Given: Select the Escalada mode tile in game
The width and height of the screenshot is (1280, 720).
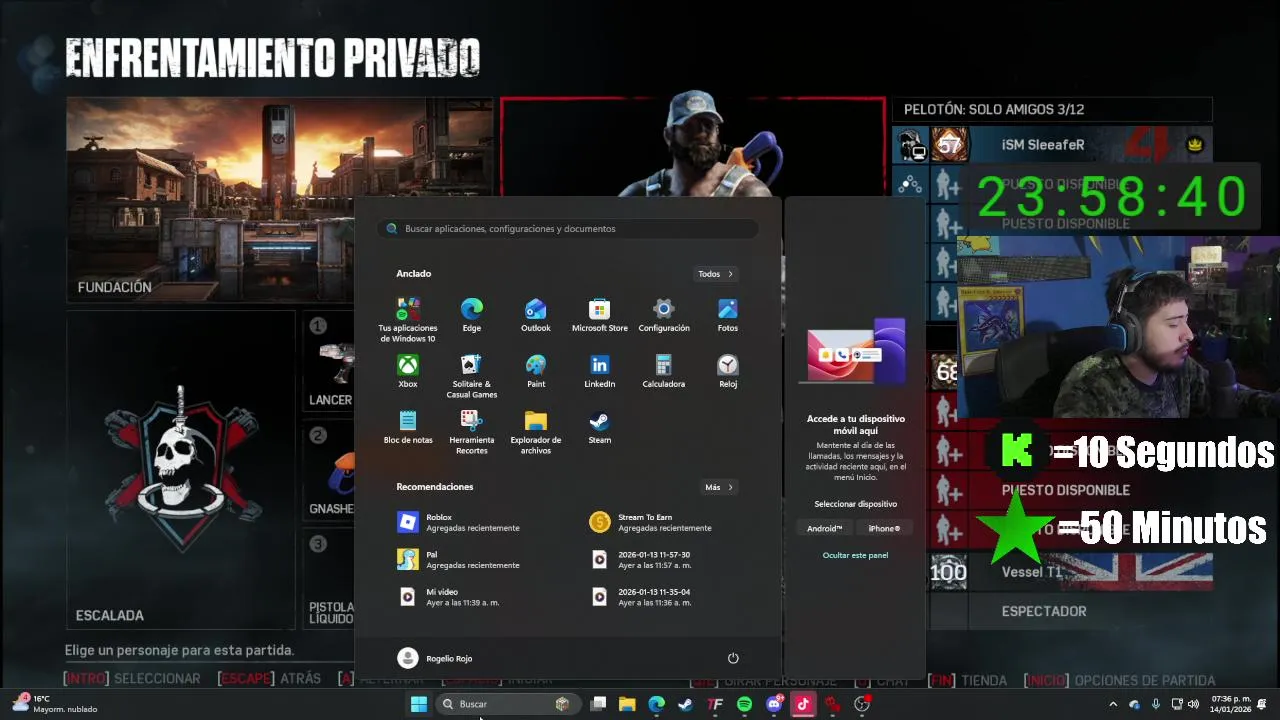Looking at the screenshot, I should click(x=180, y=470).
